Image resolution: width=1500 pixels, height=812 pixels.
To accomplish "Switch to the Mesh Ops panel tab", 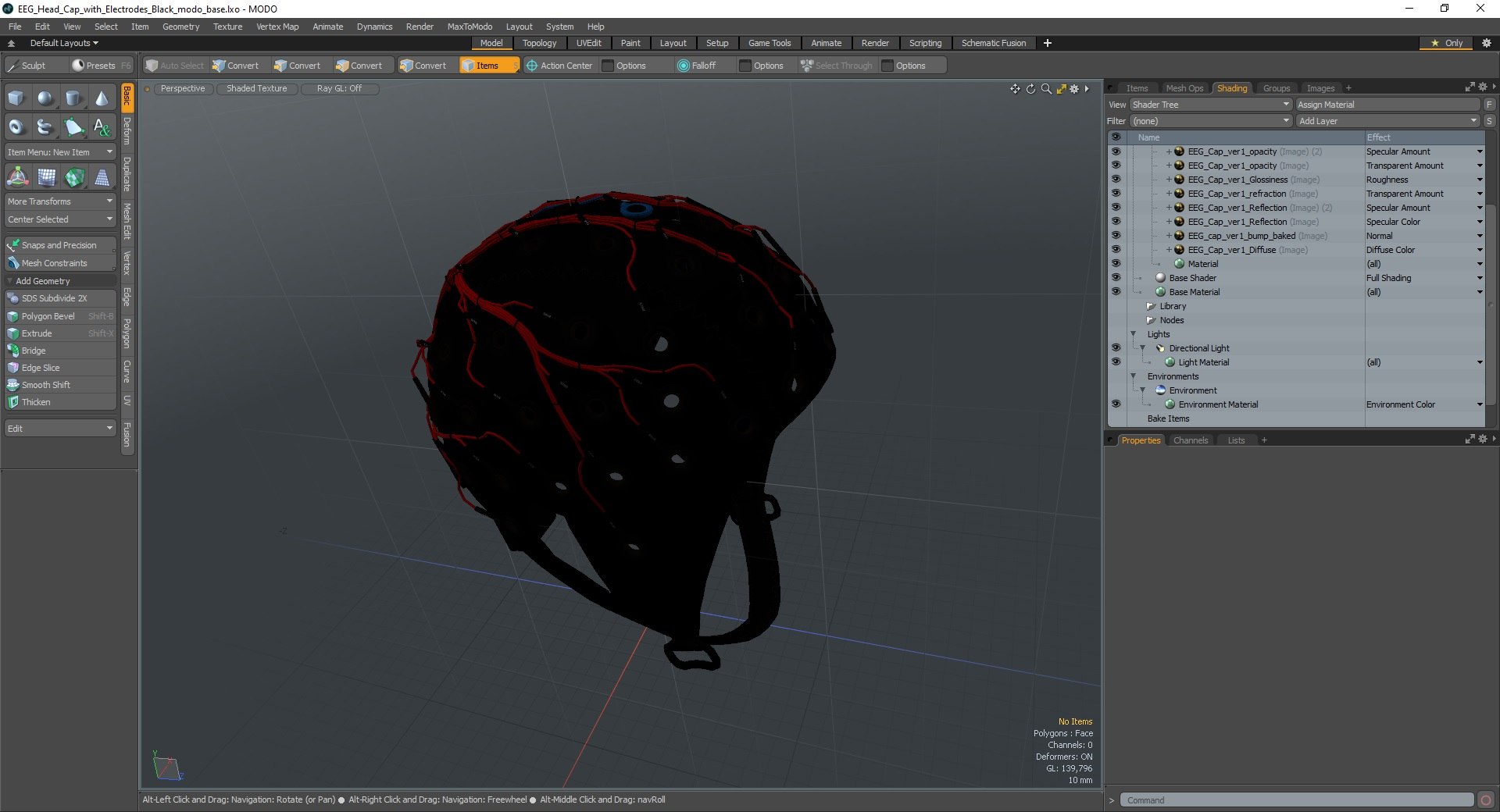I will click(x=1184, y=88).
